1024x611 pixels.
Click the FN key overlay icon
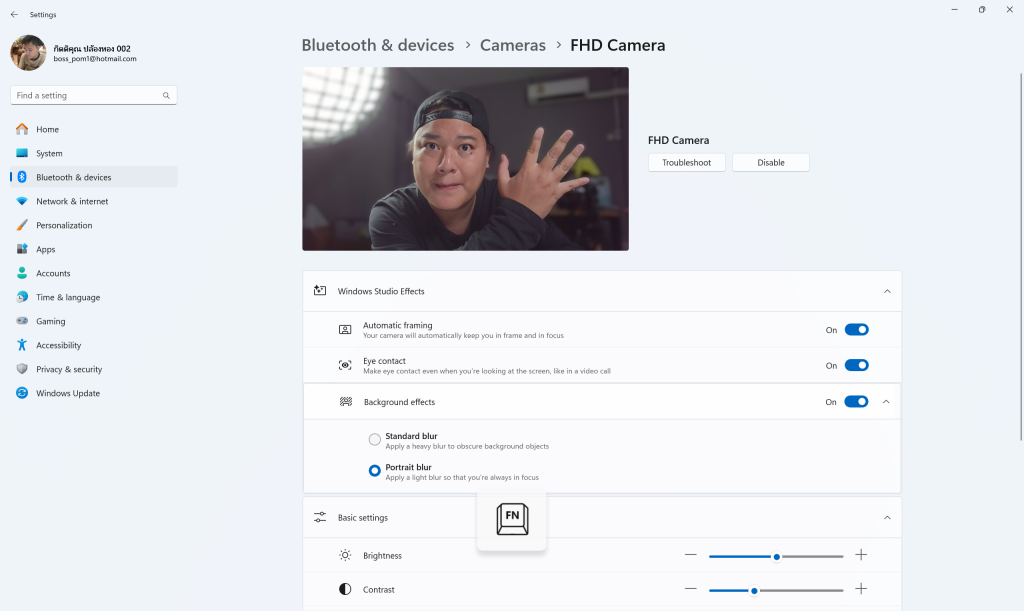[512, 519]
